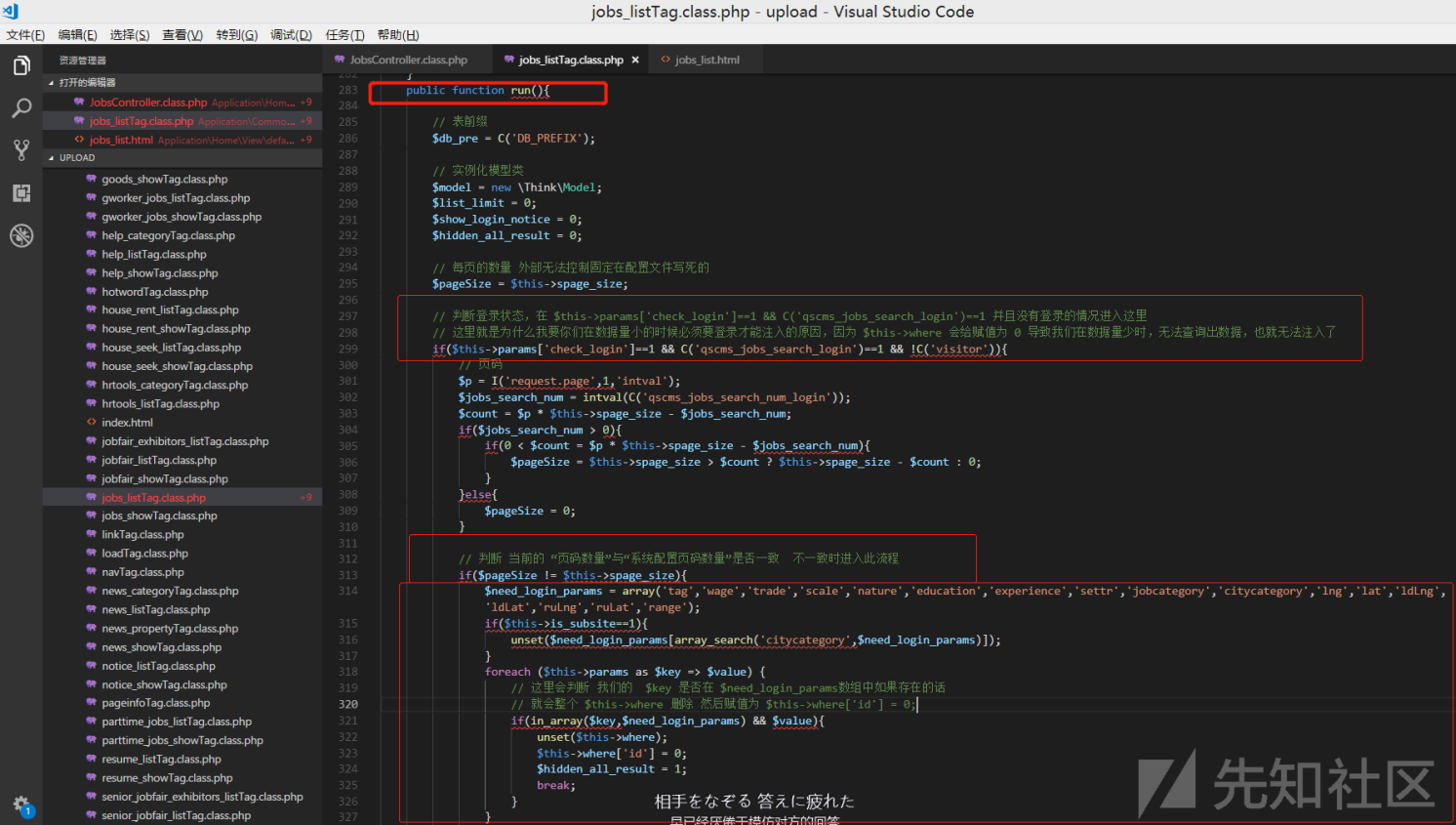Image resolution: width=1456 pixels, height=825 pixels.
Task: Open the Explorer view in activity bar
Action: [x=21, y=66]
